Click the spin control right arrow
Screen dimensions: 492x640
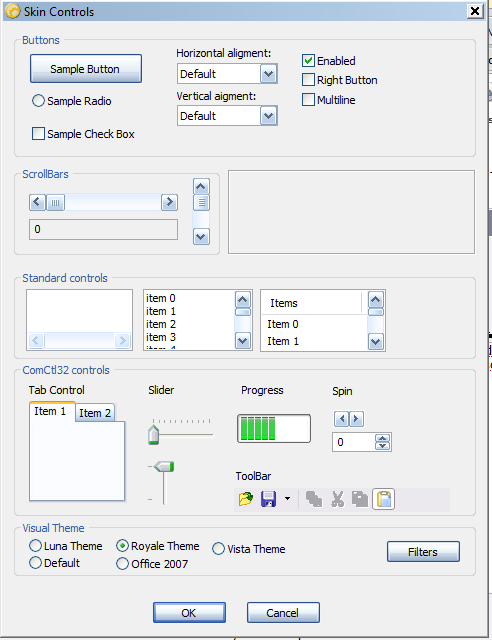(356, 418)
